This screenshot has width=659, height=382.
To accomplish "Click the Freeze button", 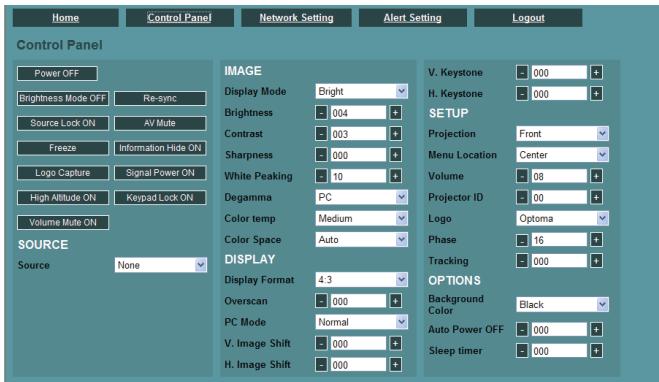I will (x=63, y=148).
